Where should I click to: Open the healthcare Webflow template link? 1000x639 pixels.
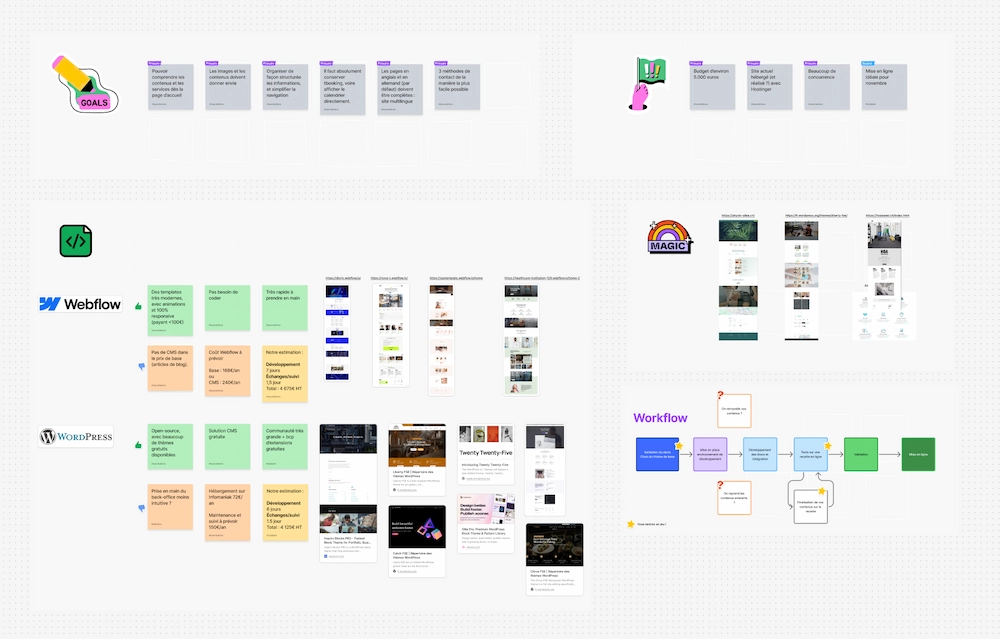(542, 279)
